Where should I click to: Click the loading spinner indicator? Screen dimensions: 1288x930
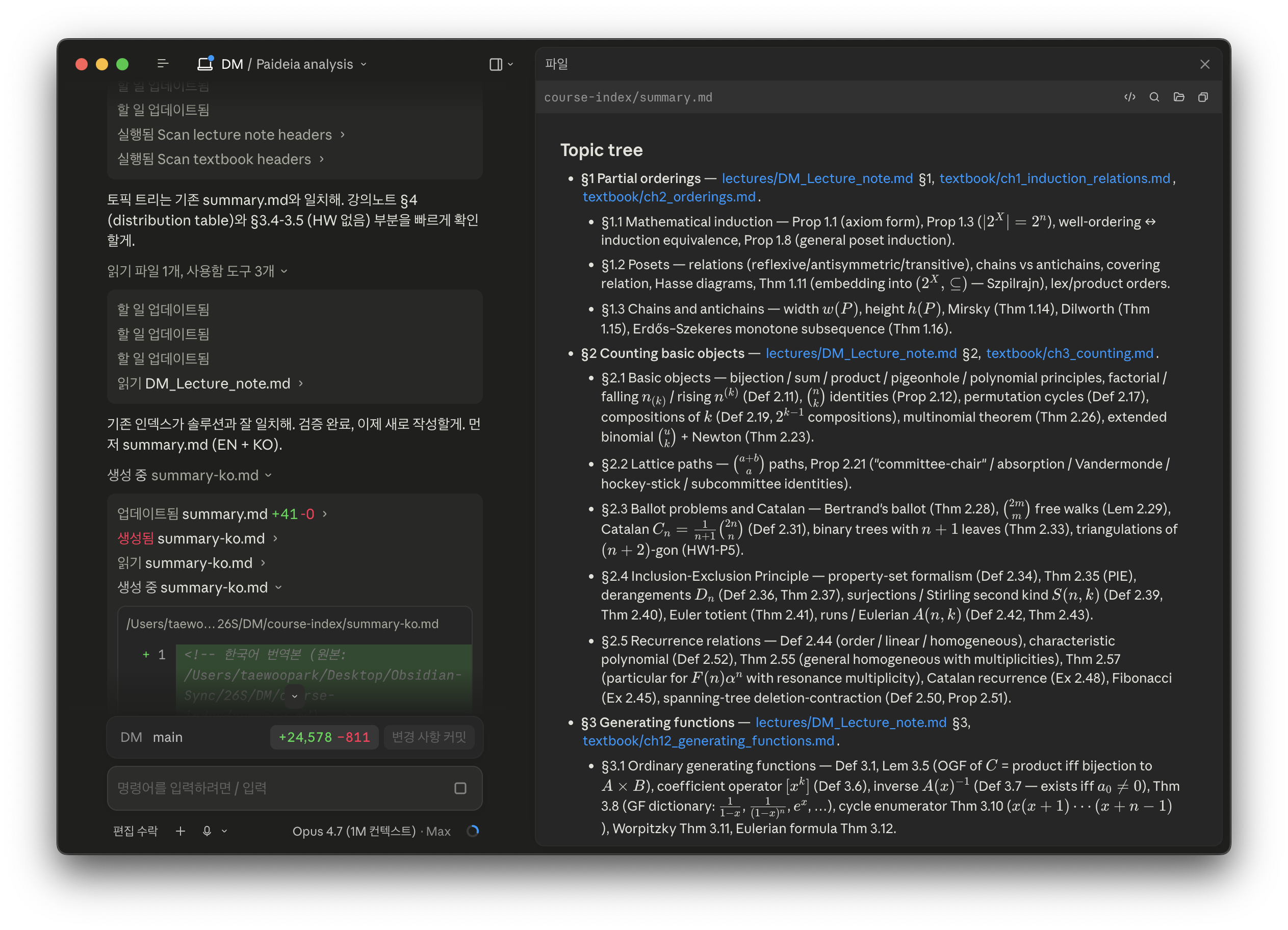473,831
